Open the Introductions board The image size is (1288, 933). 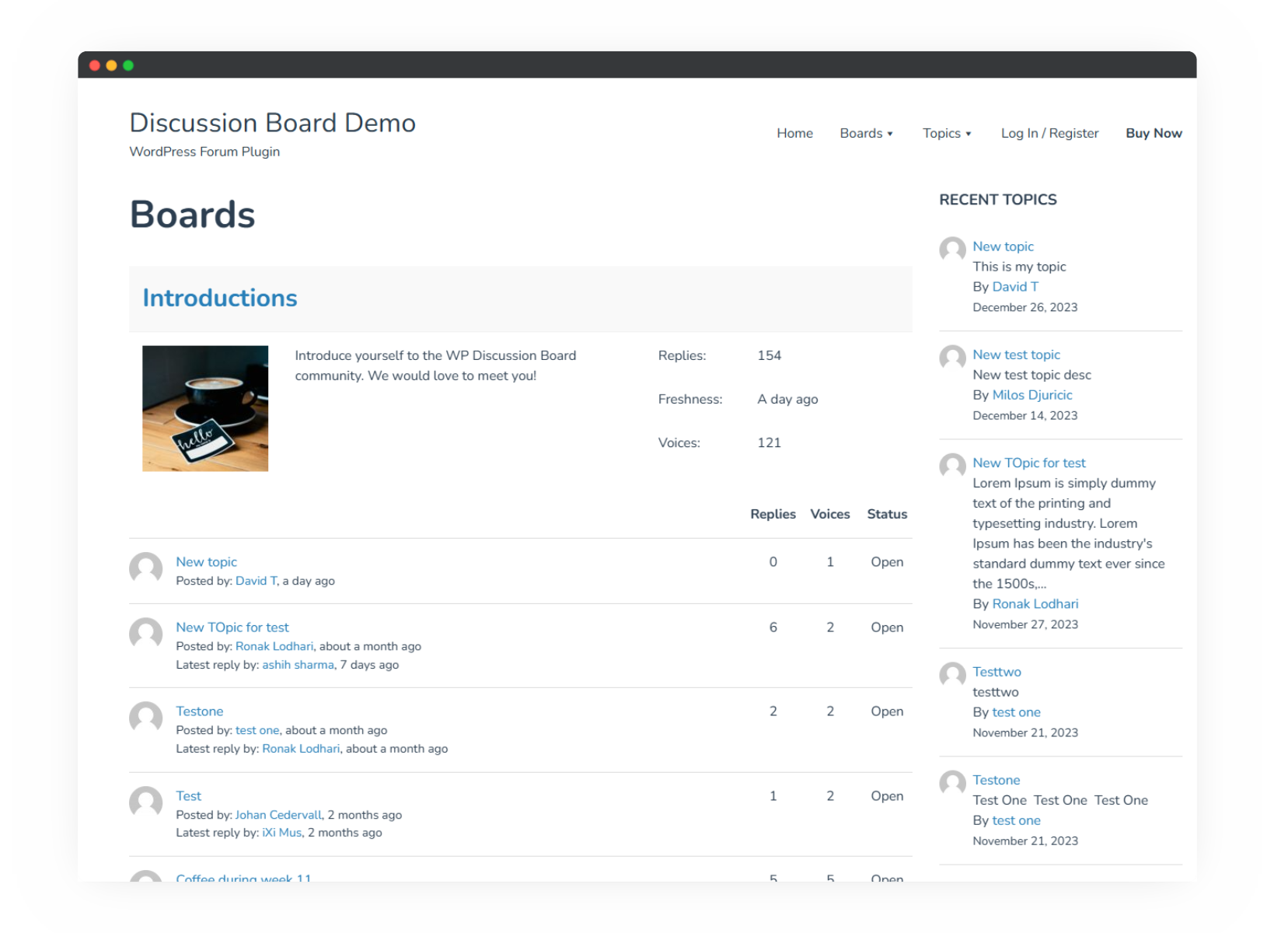pos(219,298)
